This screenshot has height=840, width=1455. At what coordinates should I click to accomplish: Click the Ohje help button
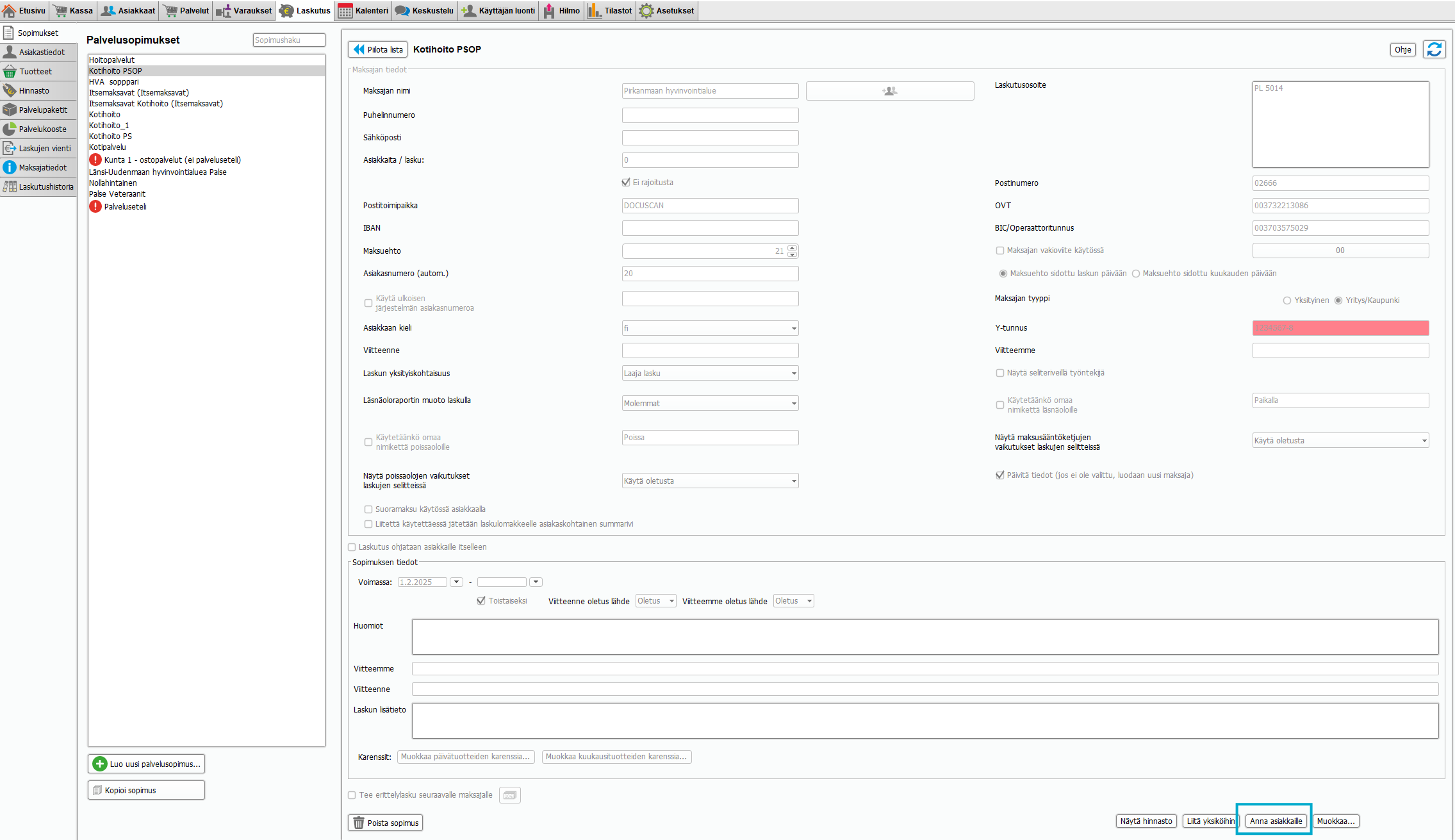[1403, 49]
